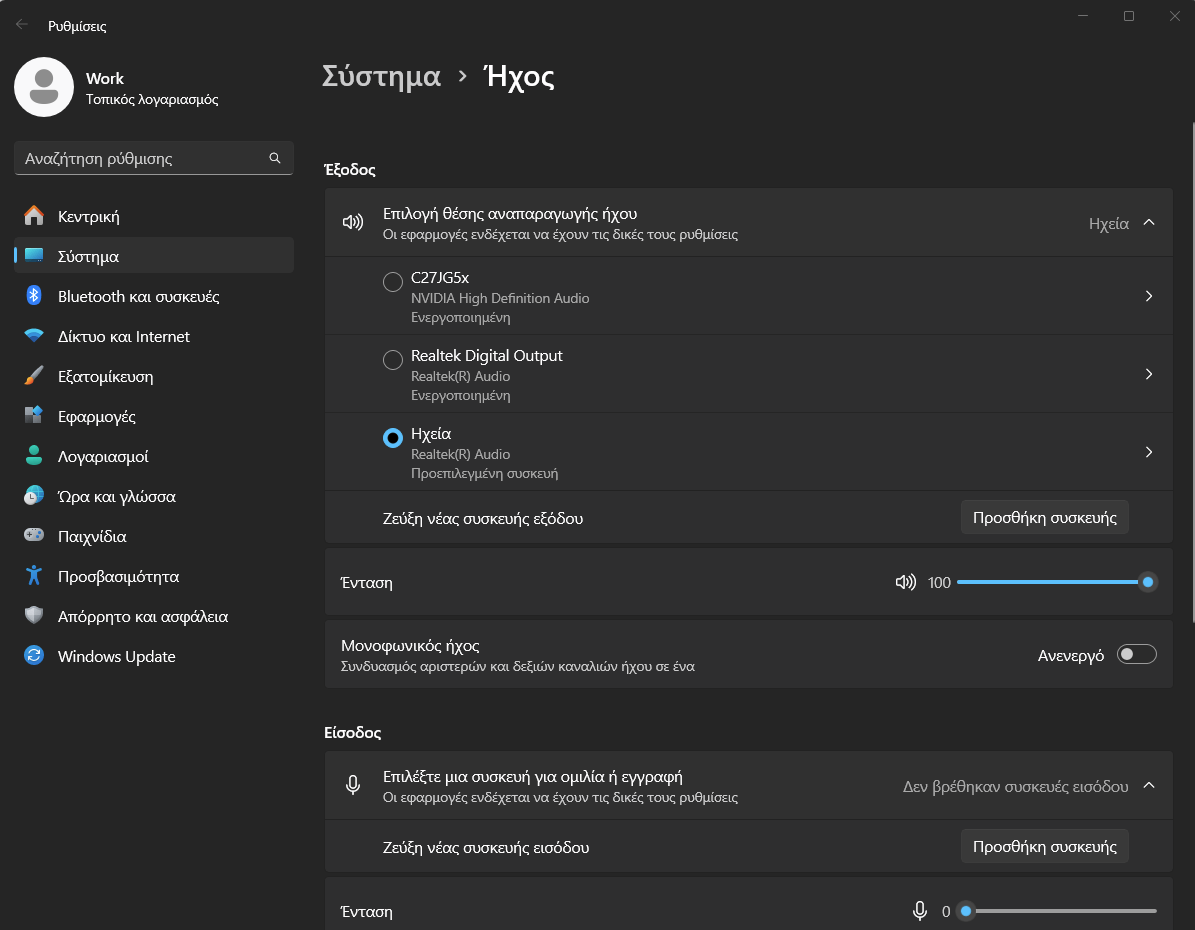Mute output using speaker icon beside volume
The image size is (1195, 930).
tap(905, 582)
